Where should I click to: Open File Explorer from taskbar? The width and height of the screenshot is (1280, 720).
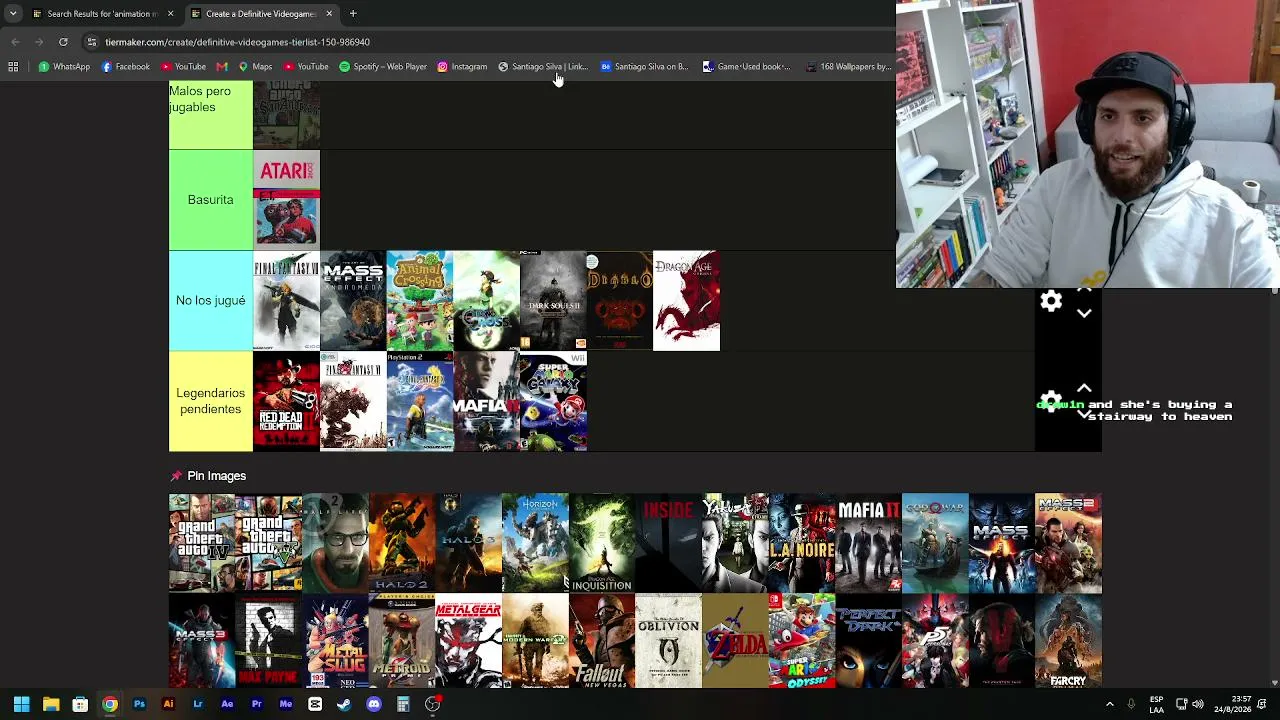[x=51, y=705]
